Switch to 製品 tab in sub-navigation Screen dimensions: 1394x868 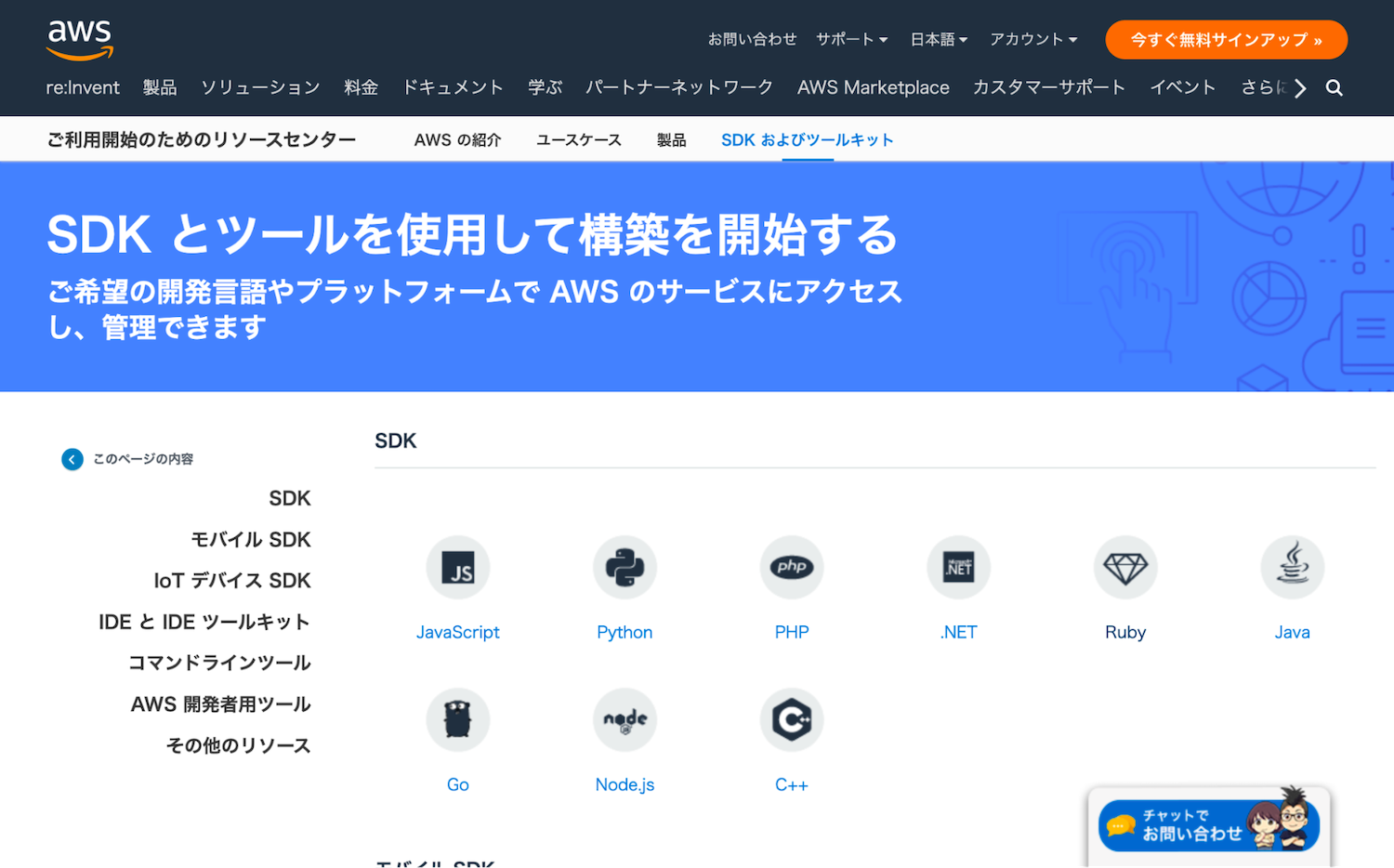671,139
